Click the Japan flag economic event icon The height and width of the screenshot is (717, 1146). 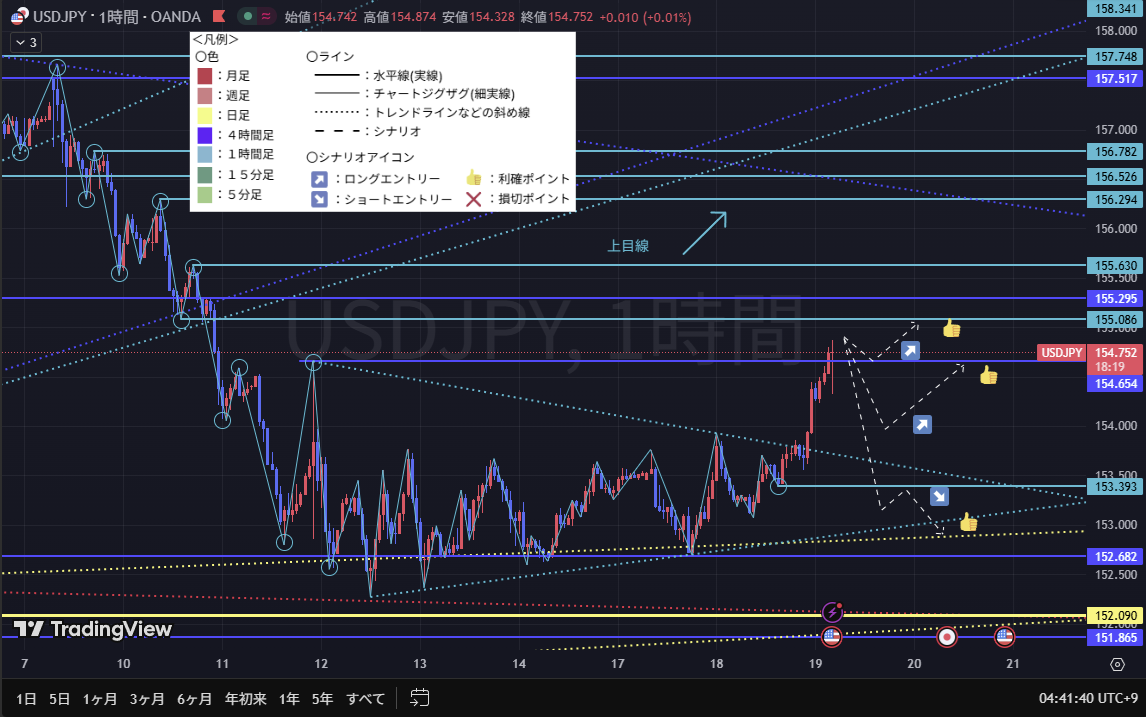click(x=946, y=636)
